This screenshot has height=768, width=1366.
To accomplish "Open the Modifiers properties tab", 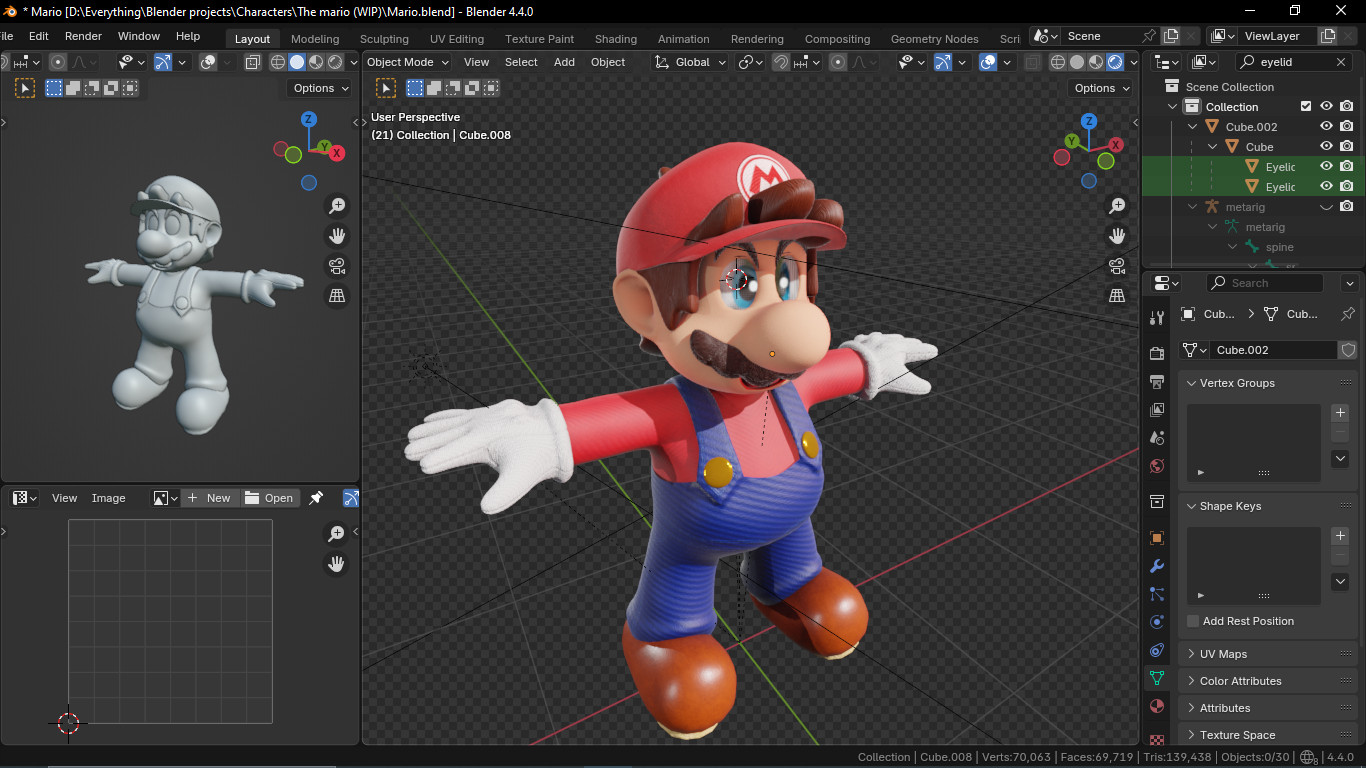I will point(1157,565).
